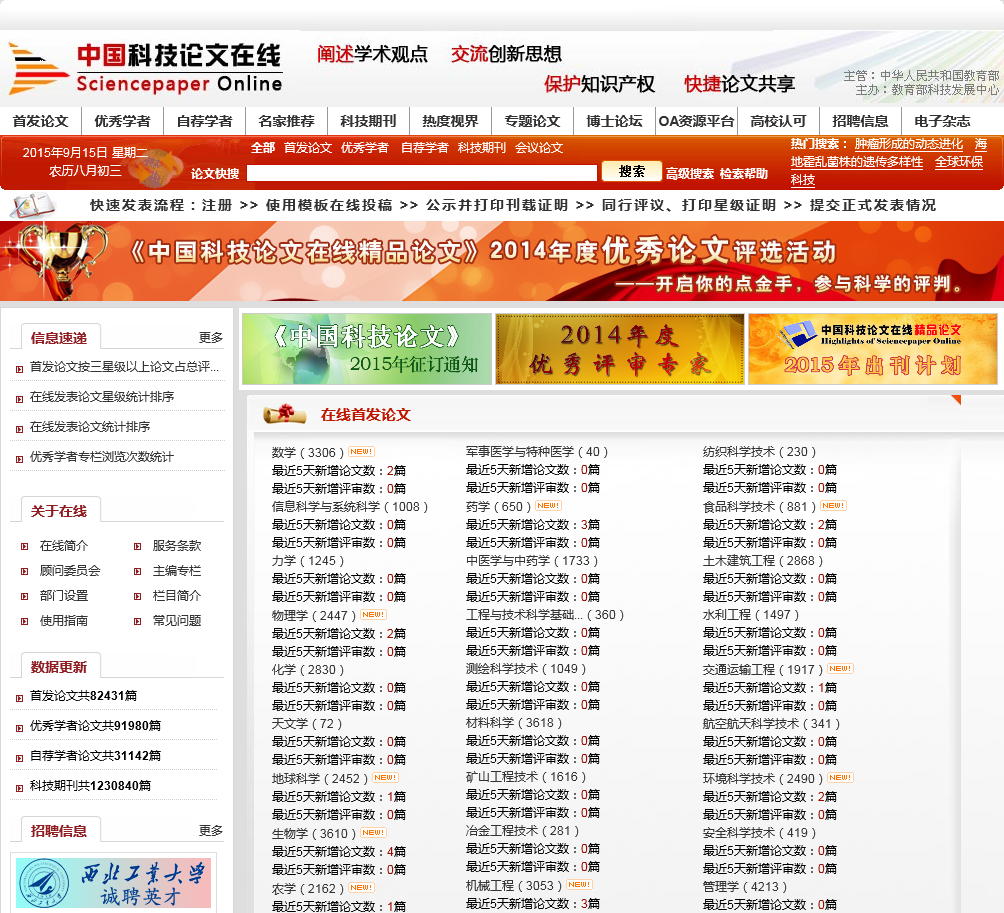
Task: Open the 2014年度优秀评审专家 banner
Action: pyautogui.click(x=620, y=349)
